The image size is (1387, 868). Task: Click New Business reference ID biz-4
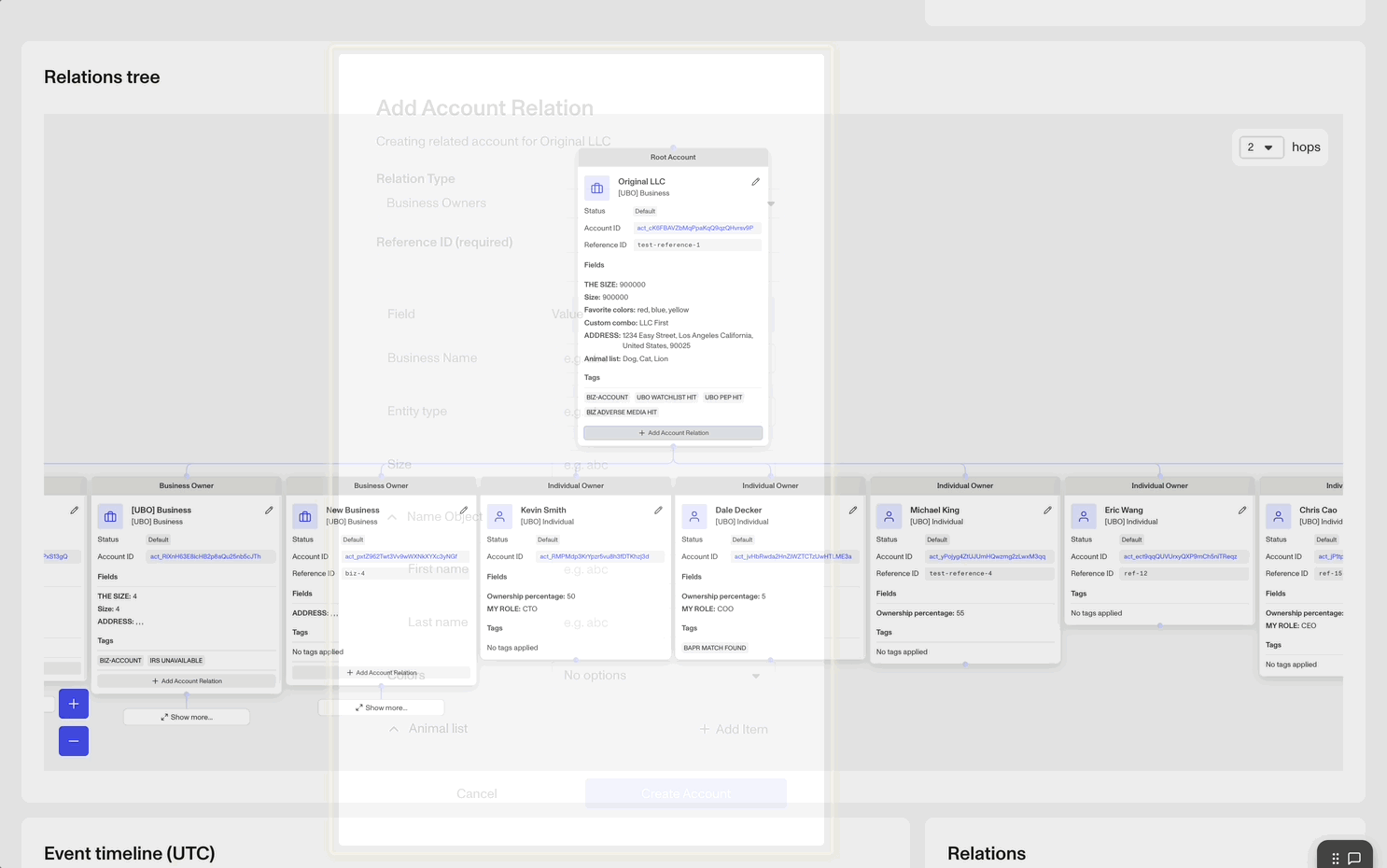(356, 574)
